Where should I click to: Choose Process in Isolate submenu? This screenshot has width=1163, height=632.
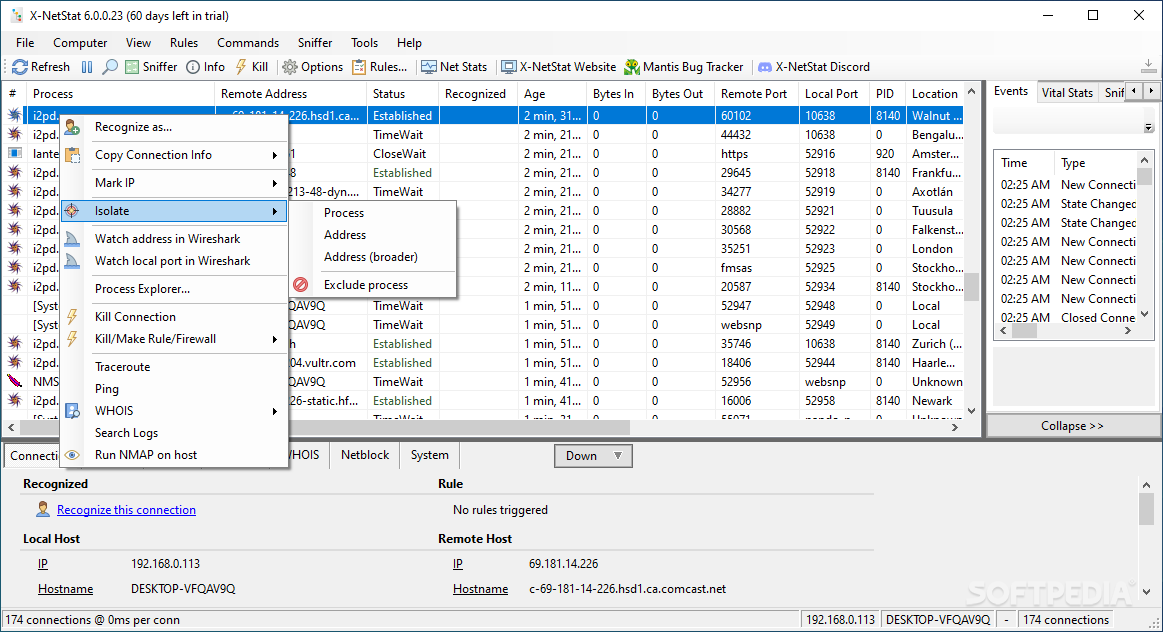tap(344, 213)
